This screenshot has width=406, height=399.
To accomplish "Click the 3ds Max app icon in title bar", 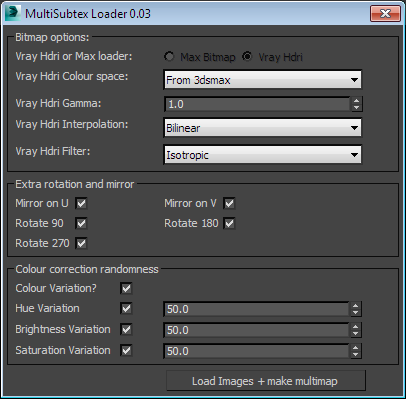I will click(x=12, y=14).
